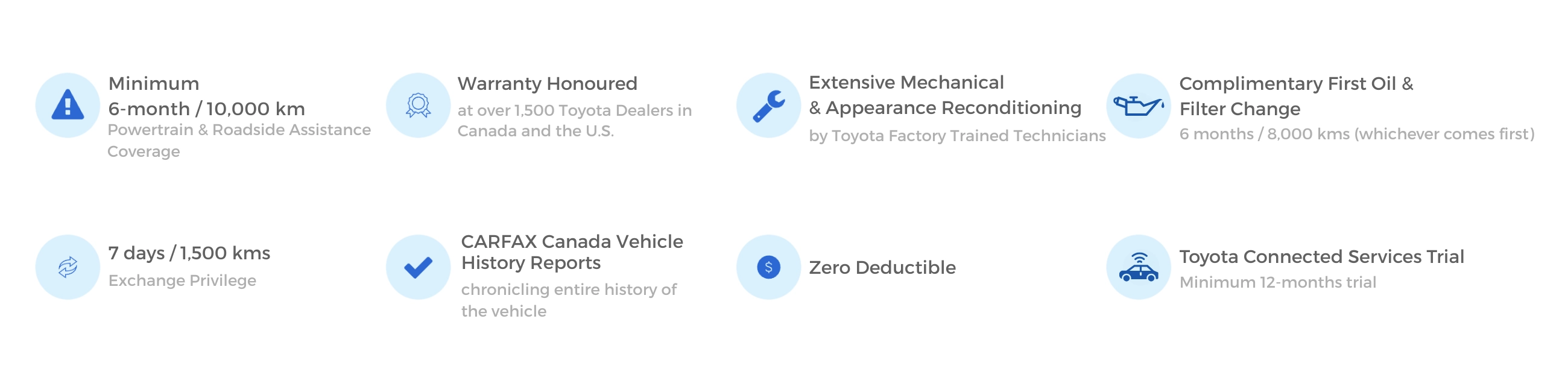Screen dimensions: 1568x392
Task: Select the CARFAX Canada Vehicle History Reports heading
Action: pos(572,252)
